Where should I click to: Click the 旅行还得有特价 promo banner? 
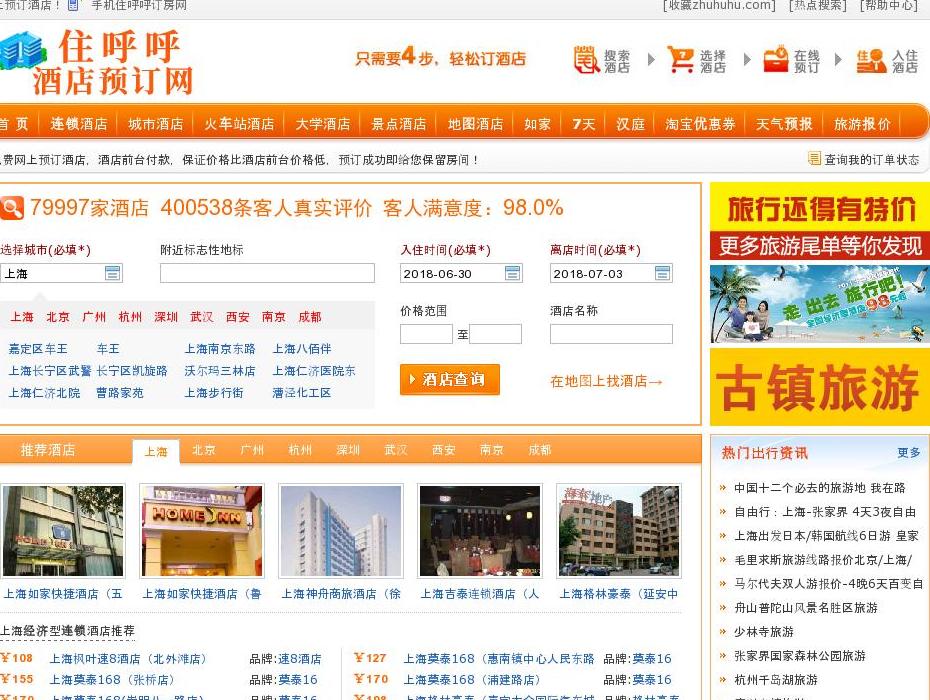click(820, 222)
